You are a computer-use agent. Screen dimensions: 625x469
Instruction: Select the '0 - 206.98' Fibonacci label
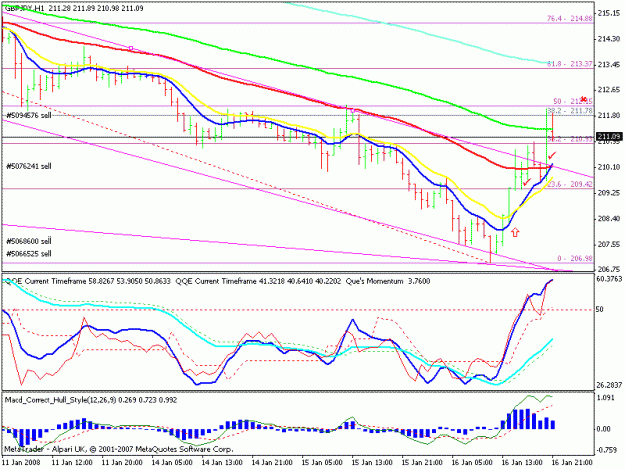tap(575, 259)
